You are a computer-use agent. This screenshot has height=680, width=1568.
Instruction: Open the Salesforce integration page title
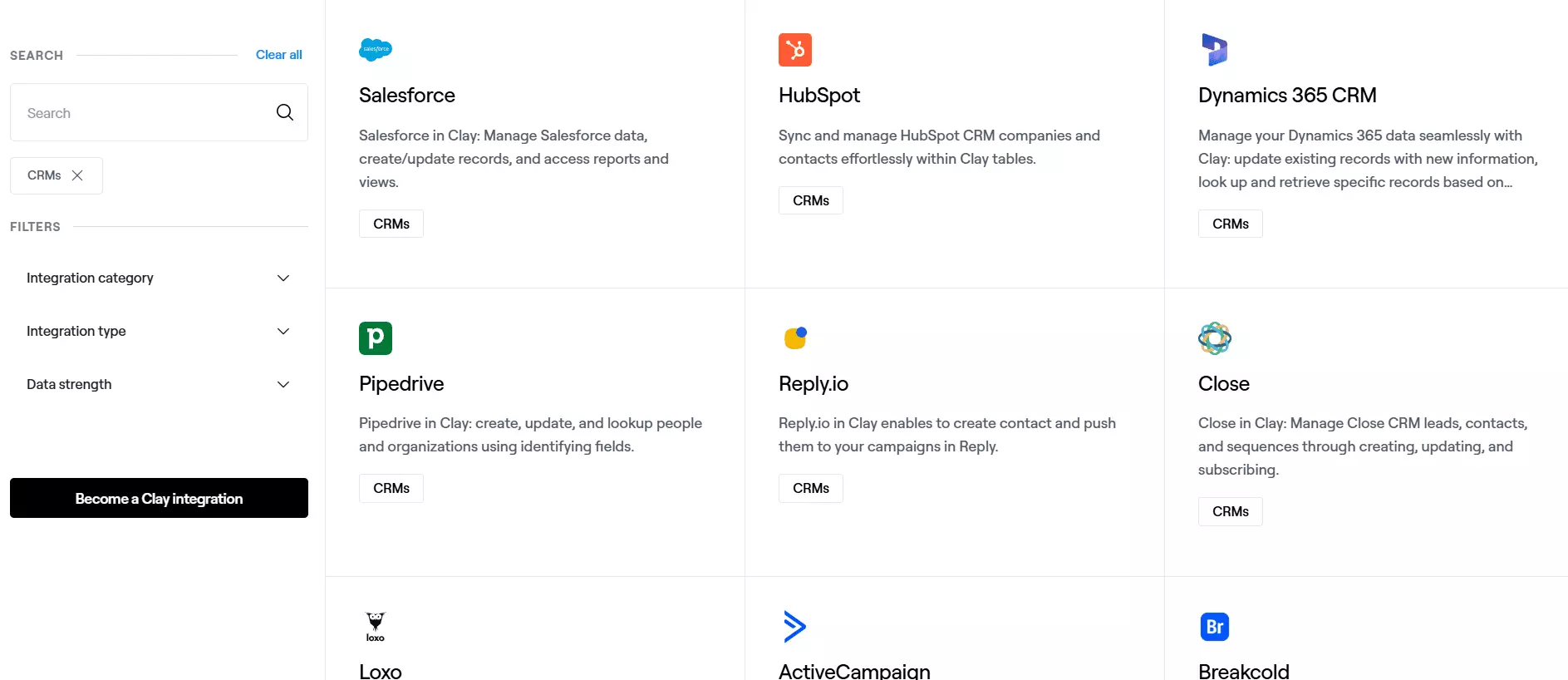click(406, 95)
